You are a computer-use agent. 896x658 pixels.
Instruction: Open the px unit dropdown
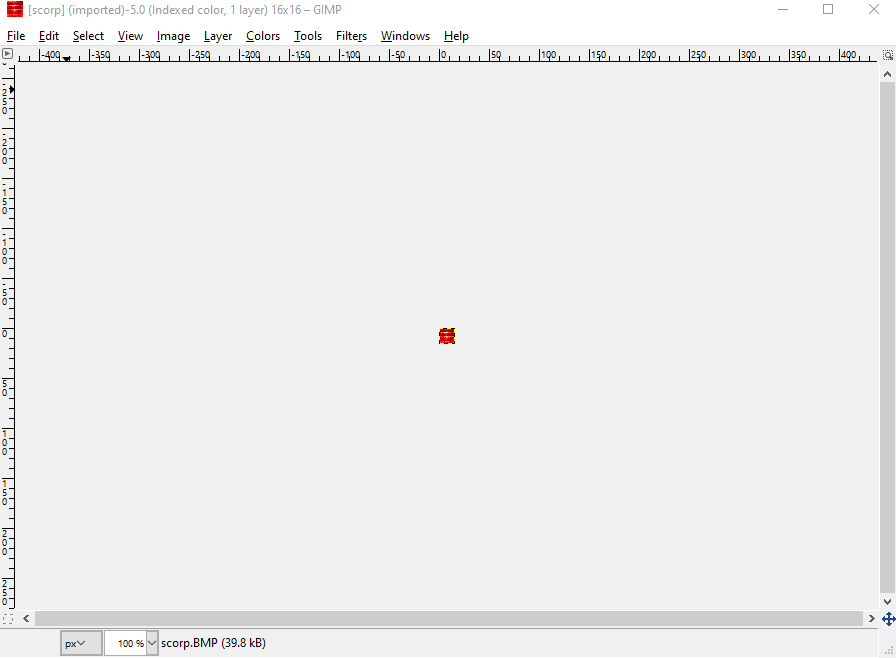(x=81, y=643)
